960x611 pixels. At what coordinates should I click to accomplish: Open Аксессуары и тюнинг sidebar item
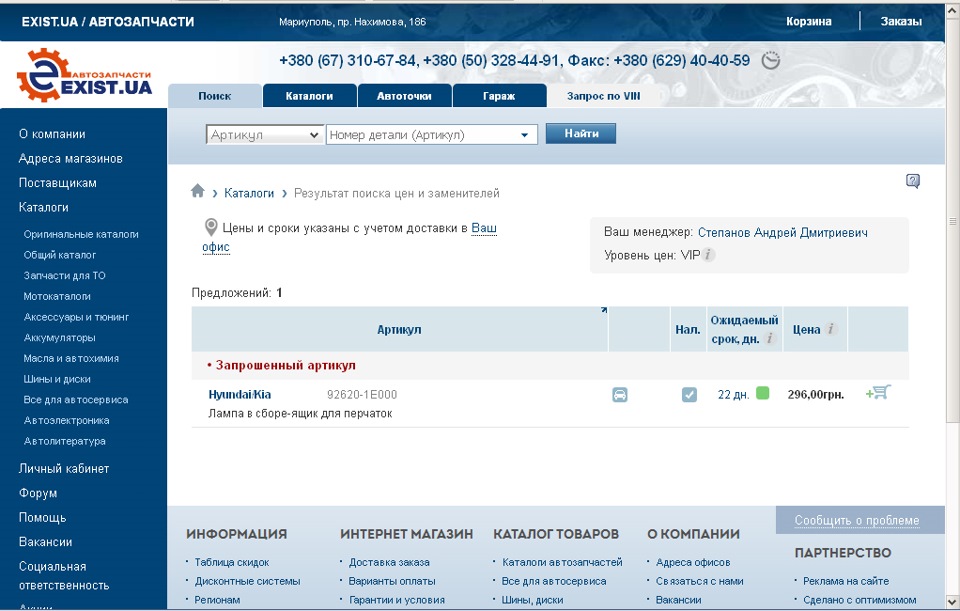point(76,317)
